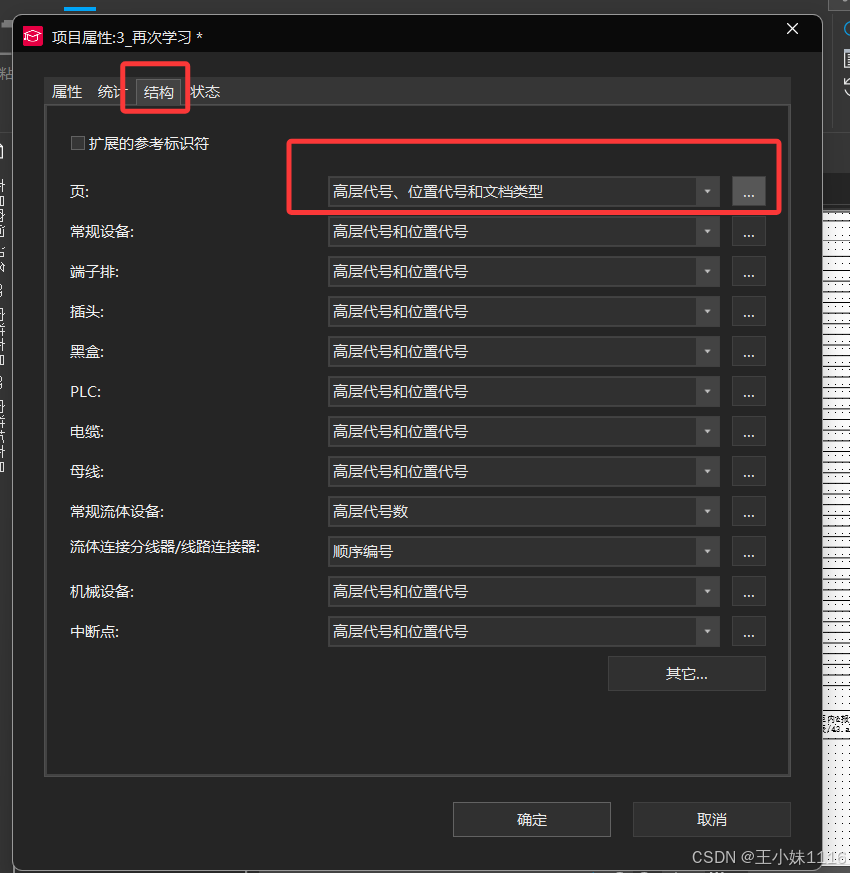Switch to the 属性 tab
850x873 pixels.
tap(66, 91)
